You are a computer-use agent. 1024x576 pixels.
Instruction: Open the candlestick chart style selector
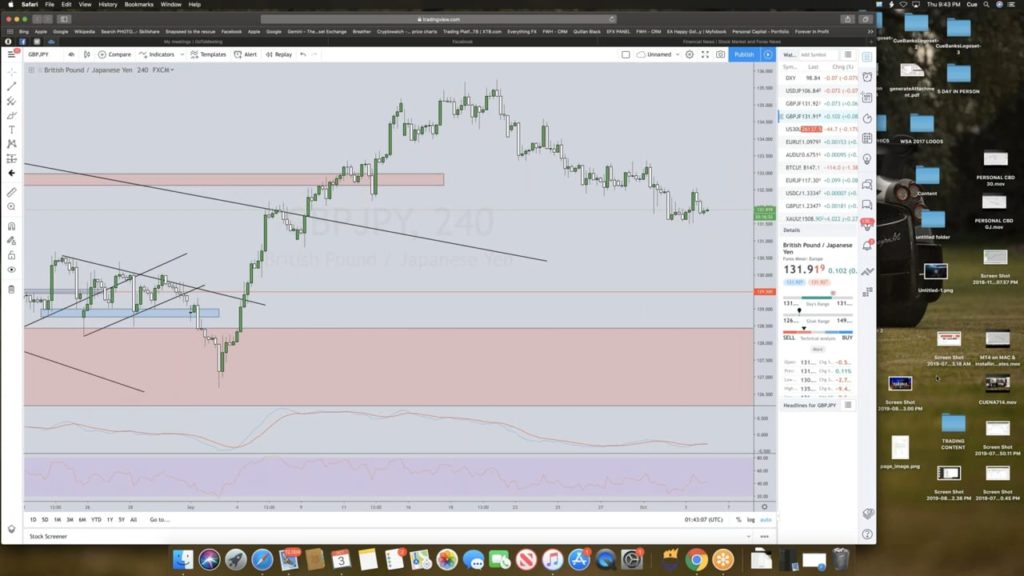click(87, 54)
